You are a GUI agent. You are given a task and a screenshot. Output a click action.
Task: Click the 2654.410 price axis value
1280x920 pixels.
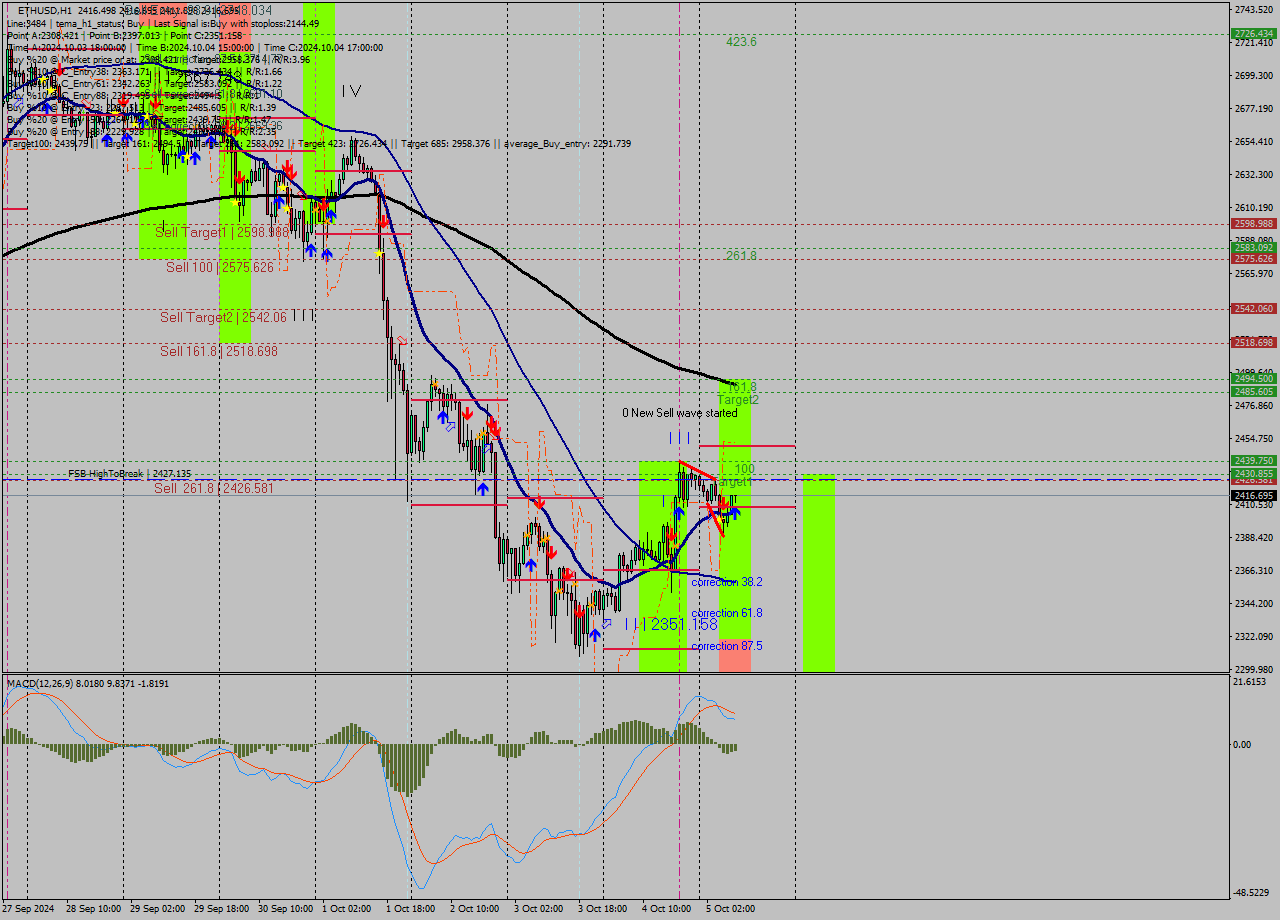coord(1254,142)
